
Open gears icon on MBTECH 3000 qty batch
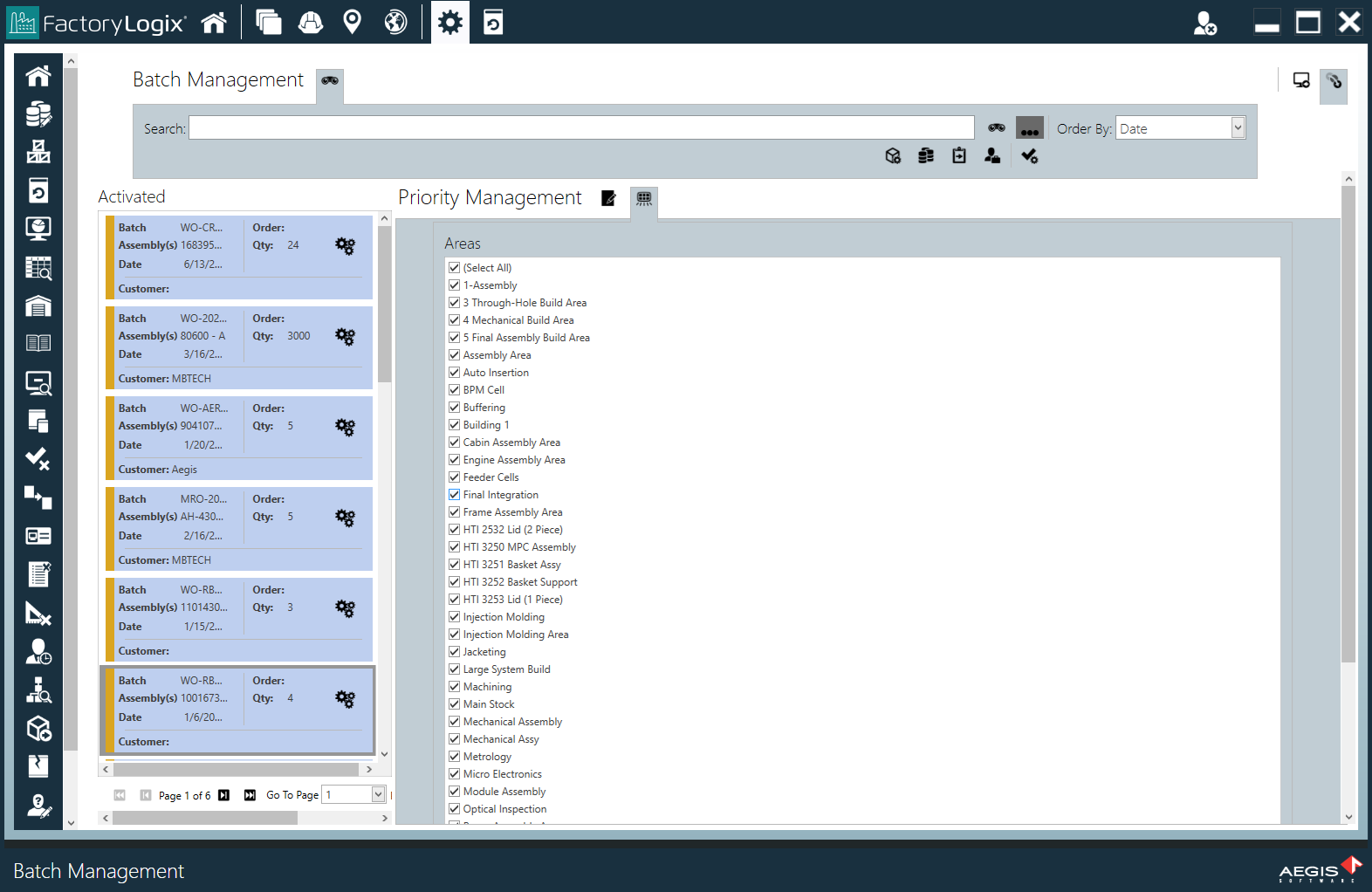345,337
